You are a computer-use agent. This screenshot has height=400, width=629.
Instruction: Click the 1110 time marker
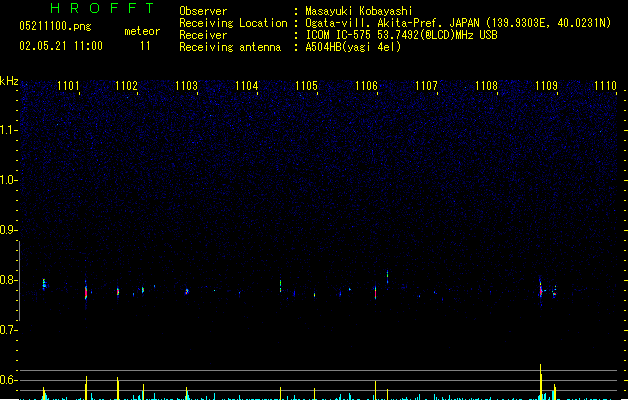pyautogui.click(x=605, y=86)
